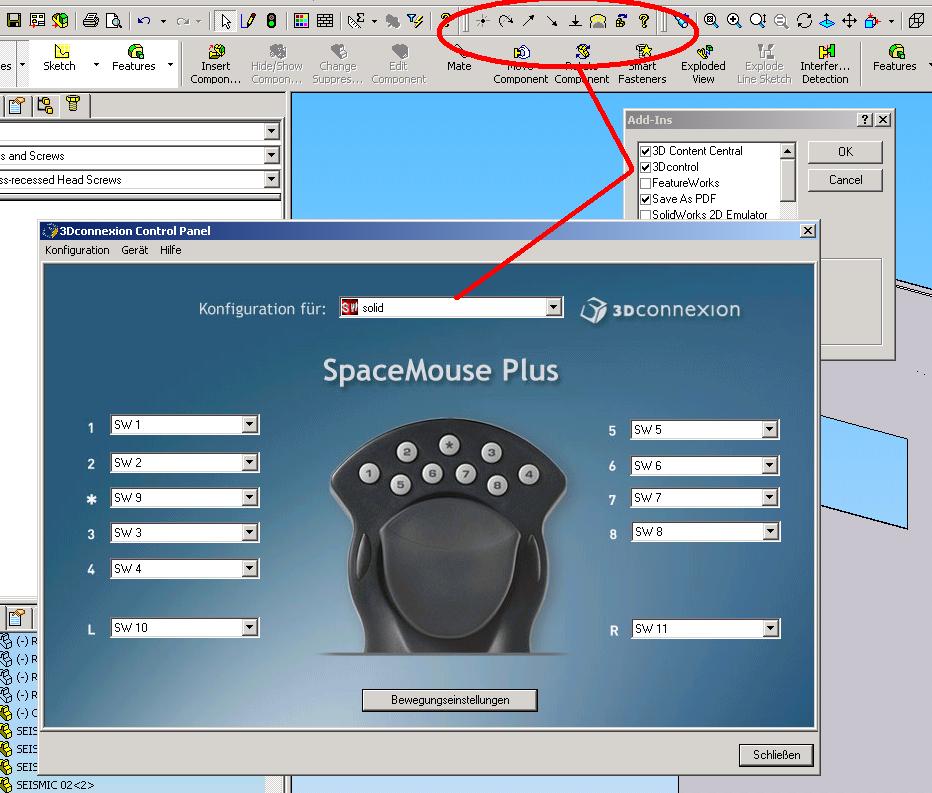The height and width of the screenshot is (793, 932).
Task: Open the star button SW 9 dropdown
Action: point(250,498)
